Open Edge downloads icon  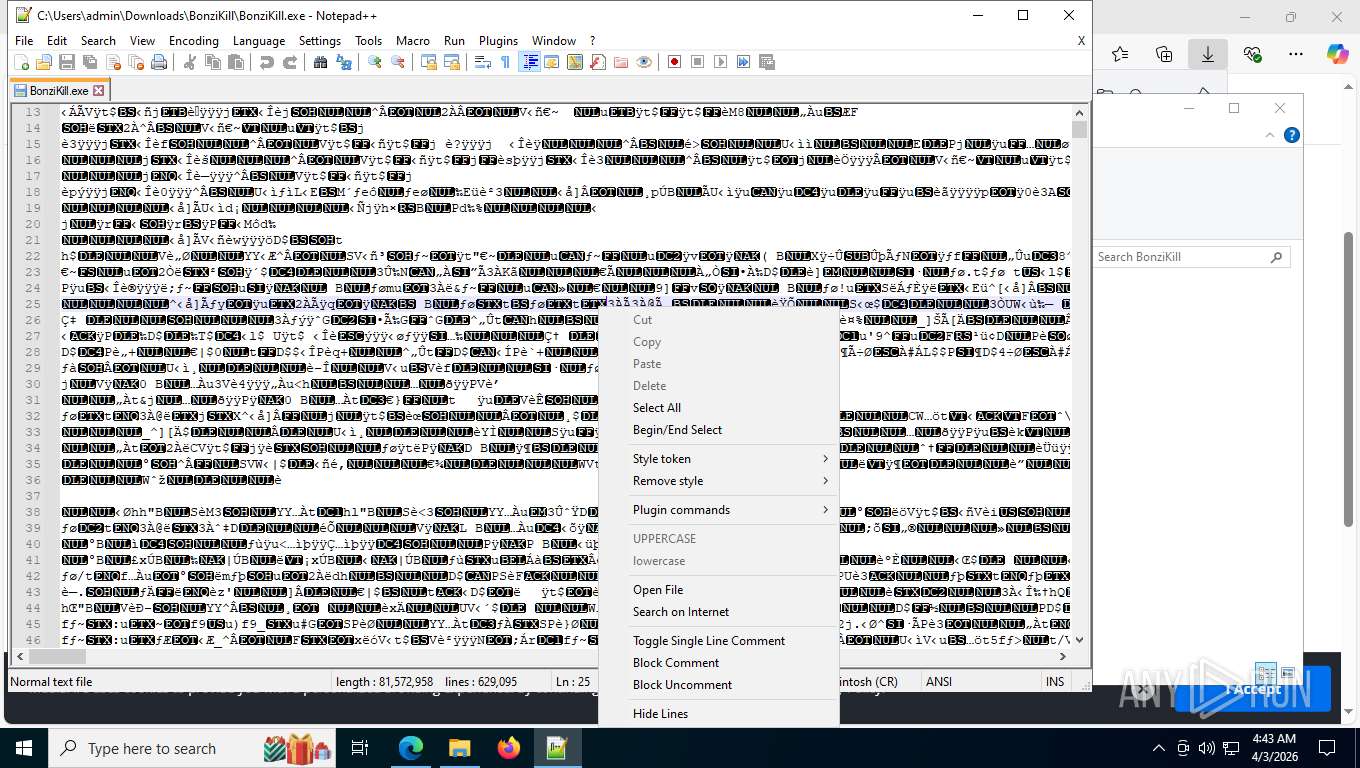1208,54
